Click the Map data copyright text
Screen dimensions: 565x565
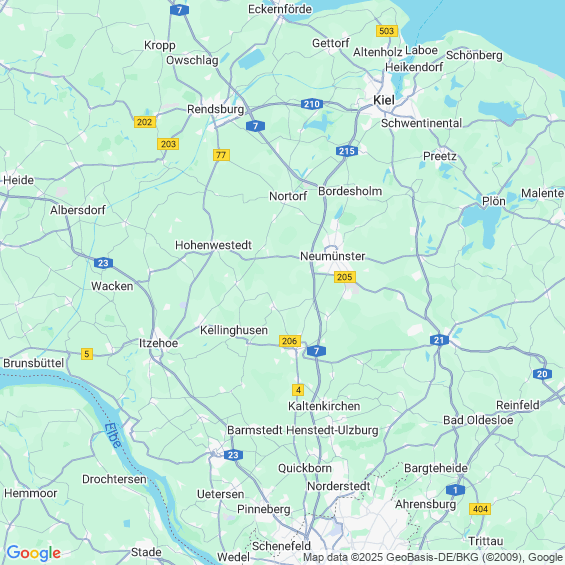433,557
